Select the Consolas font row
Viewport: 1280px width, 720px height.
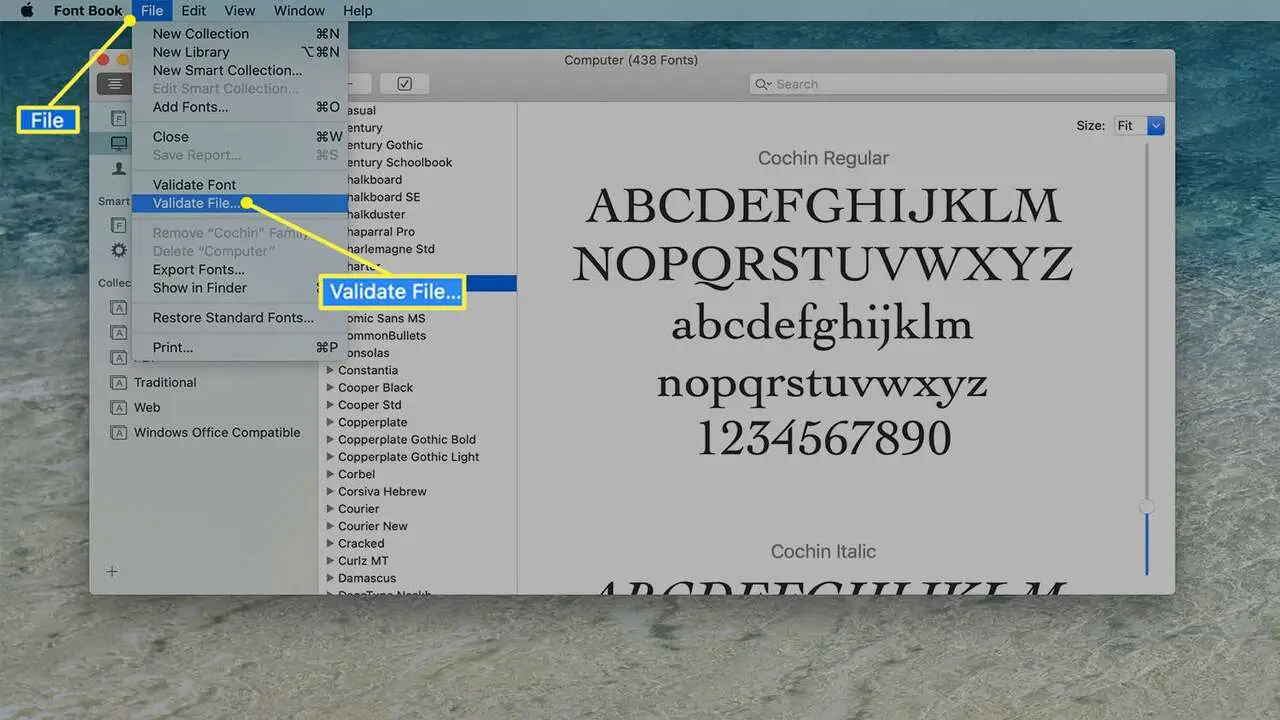[418, 353]
